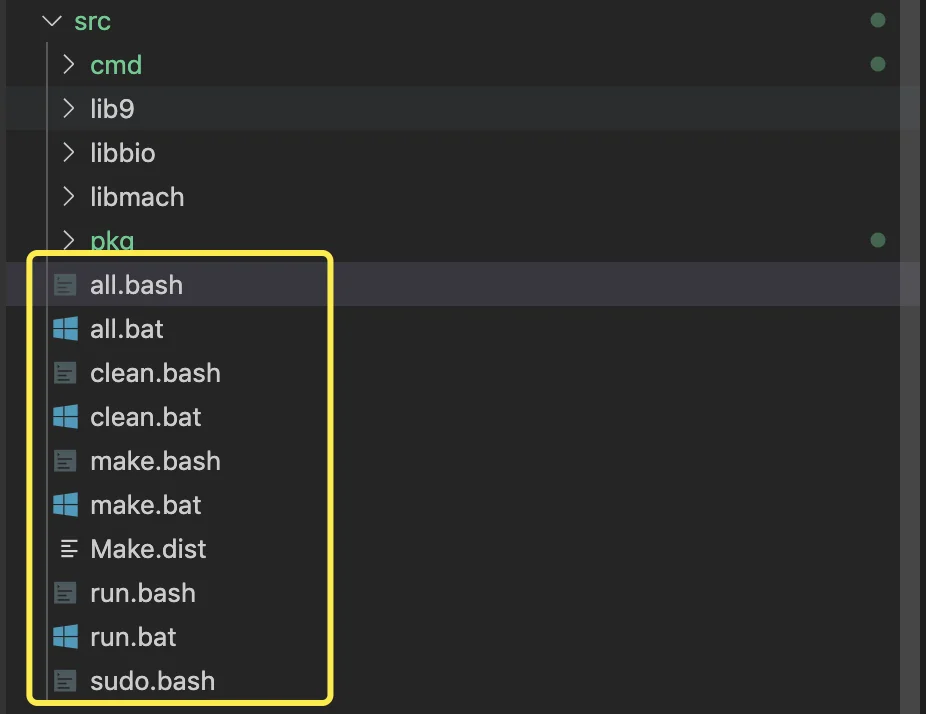Click the shell script icon beside all.bash
Viewport: 926px width, 714px height.
[x=65, y=285]
